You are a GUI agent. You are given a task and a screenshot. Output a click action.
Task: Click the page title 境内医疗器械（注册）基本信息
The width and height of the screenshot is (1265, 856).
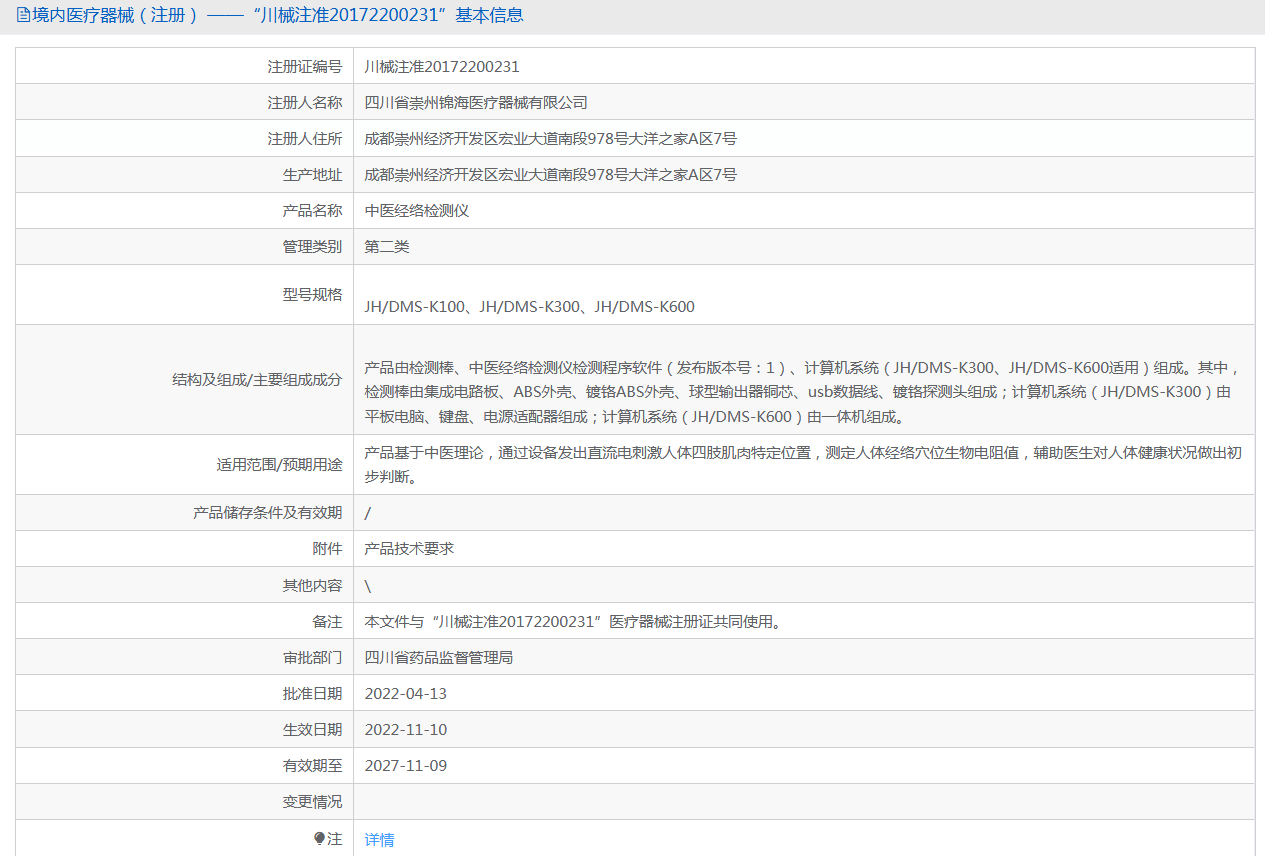pos(277,15)
